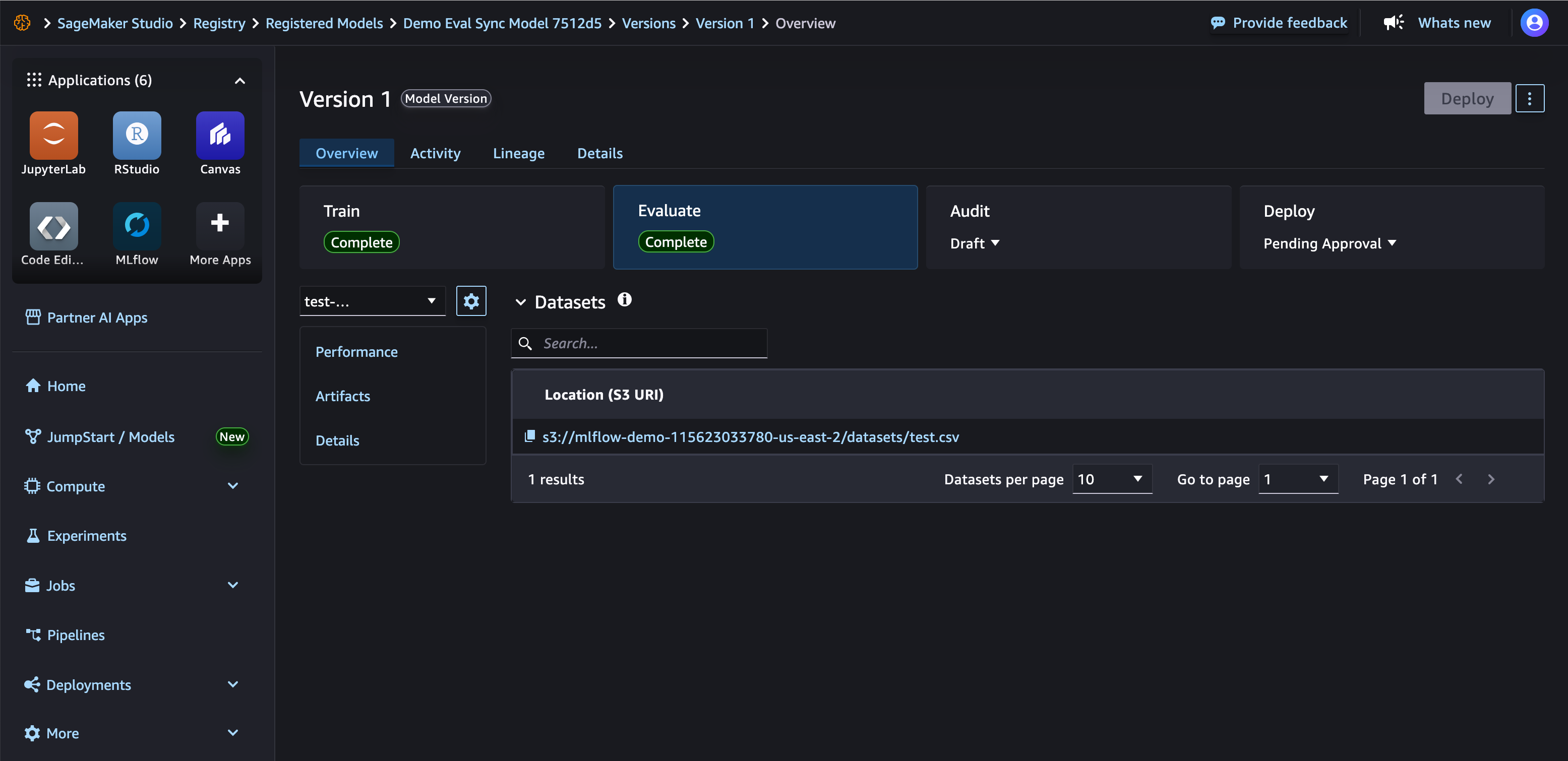Select the Train stage card
The height and width of the screenshot is (761, 1568).
tap(452, 227)
